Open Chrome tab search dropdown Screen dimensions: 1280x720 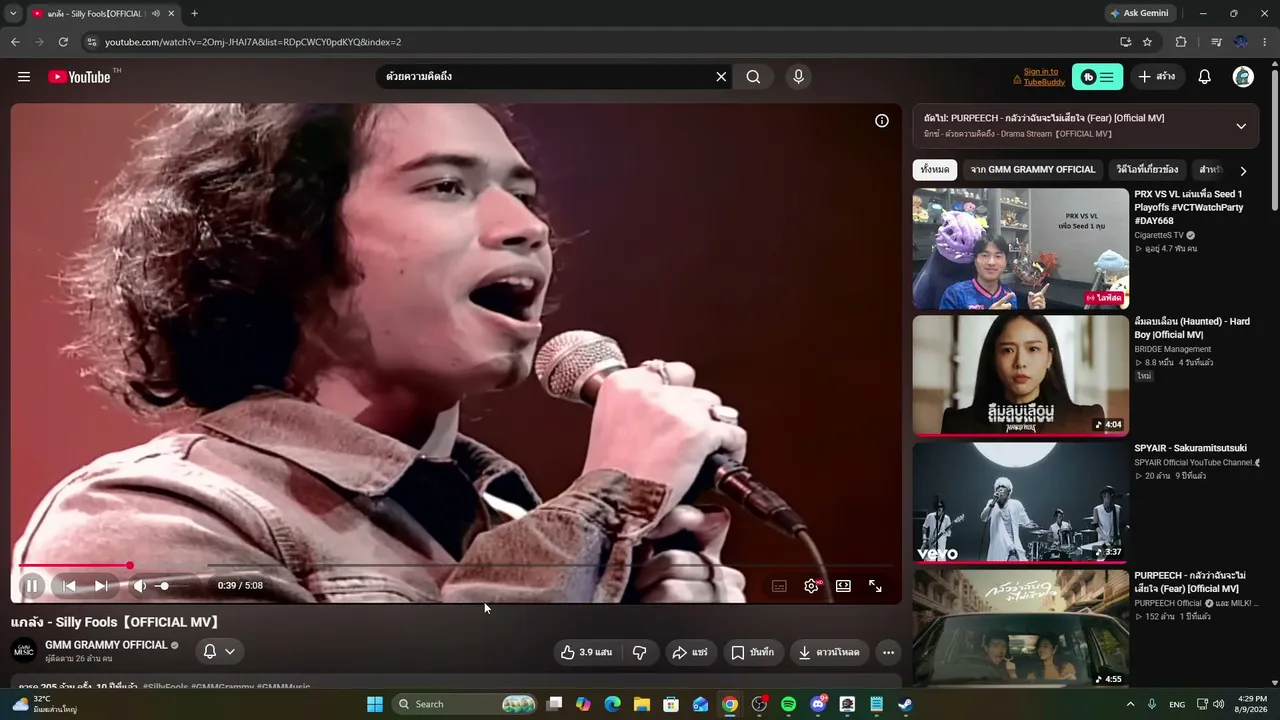pyautogui.click(x=13, y=13)
